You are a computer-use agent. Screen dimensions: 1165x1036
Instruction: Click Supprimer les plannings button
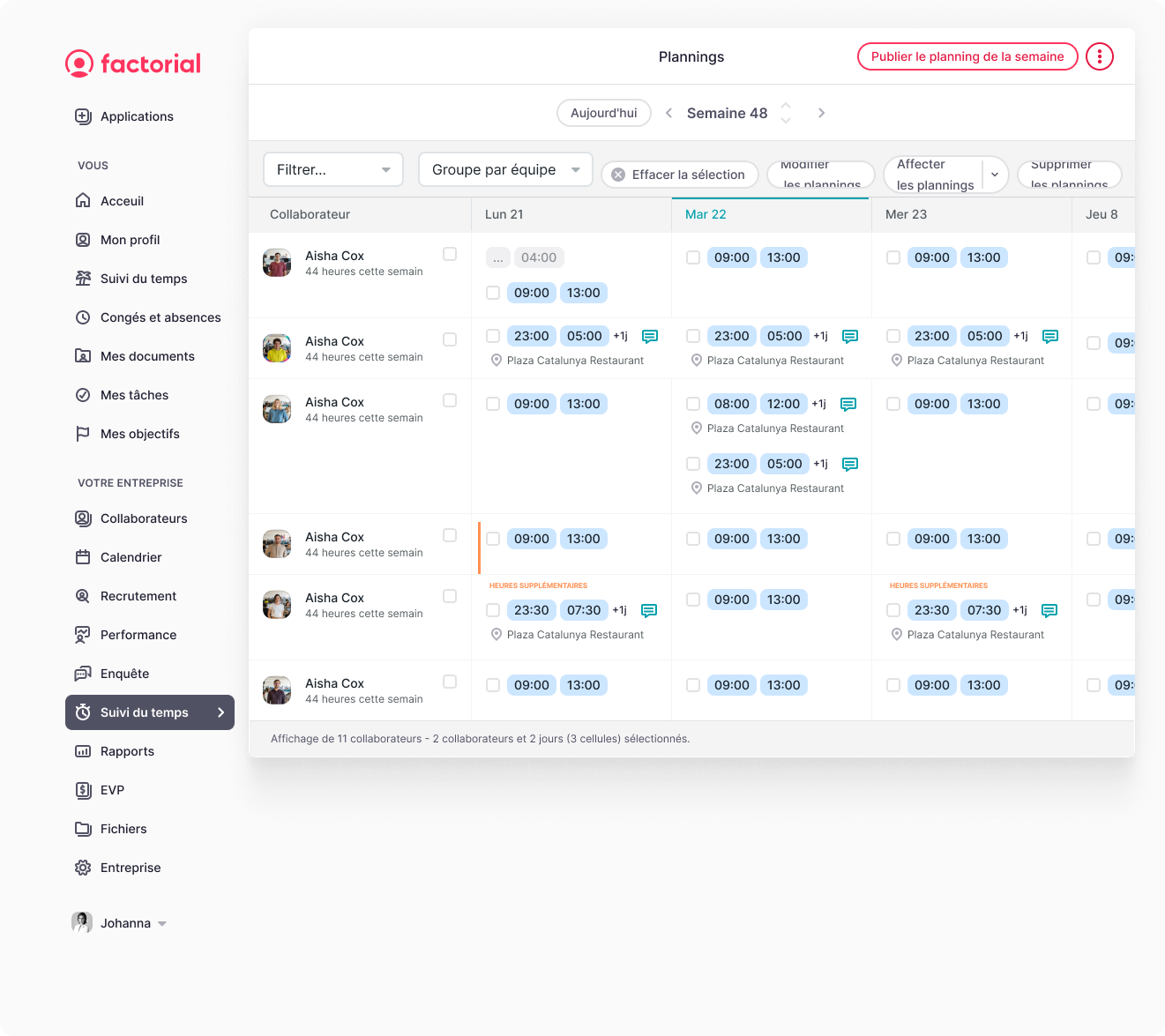[x=1069, y=175]
